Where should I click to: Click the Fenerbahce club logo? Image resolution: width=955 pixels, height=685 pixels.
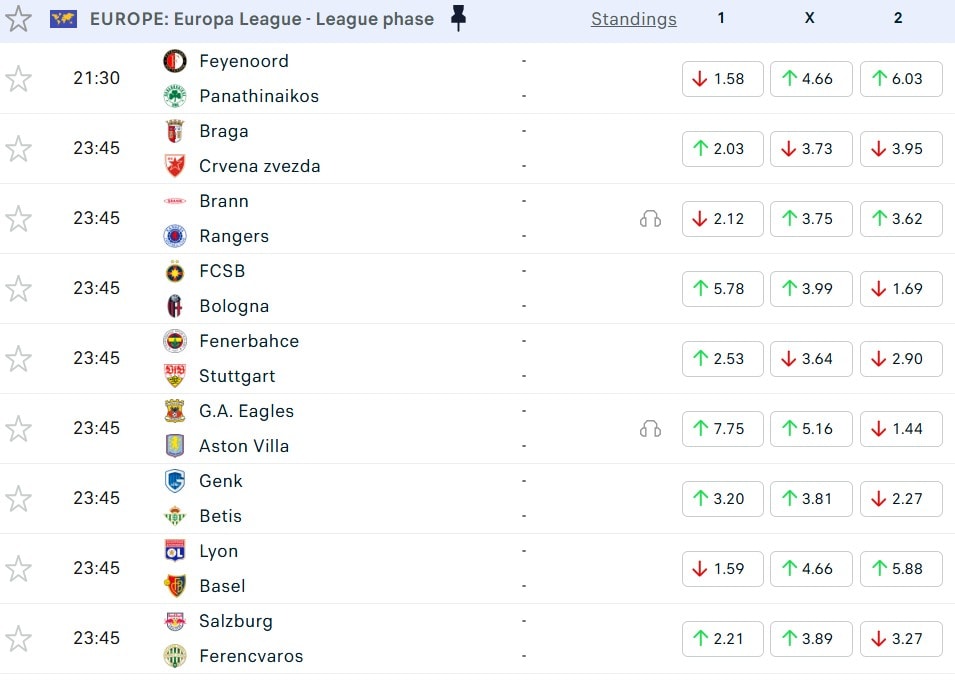(x=175, y=341)
